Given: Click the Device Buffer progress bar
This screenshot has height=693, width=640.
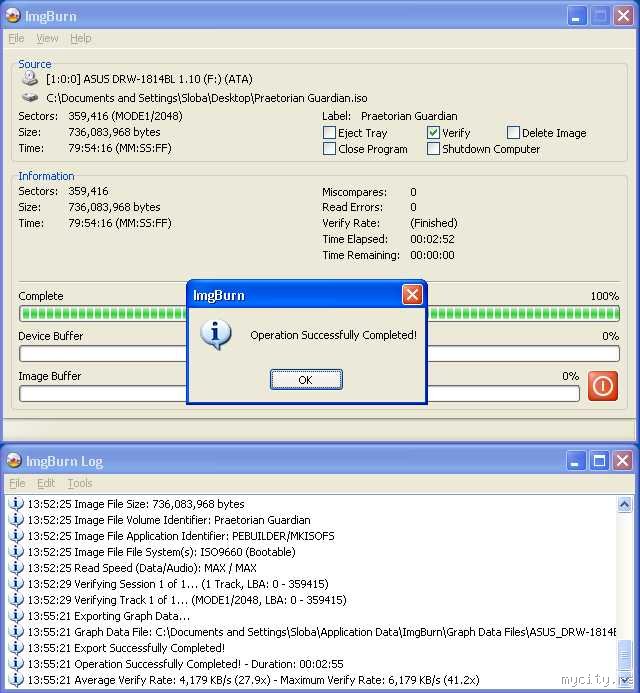Looking at the screenshot, I should [319, 354].
